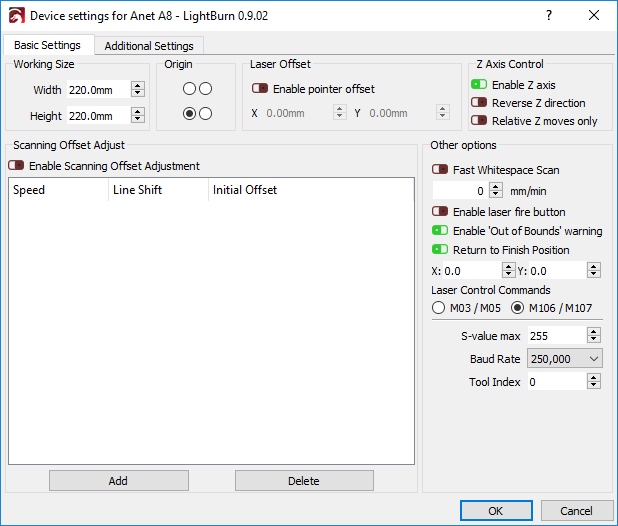618x526 pixels.
Task: Open the Baud Rate dropdown
Action: click(x=565, y=359)
